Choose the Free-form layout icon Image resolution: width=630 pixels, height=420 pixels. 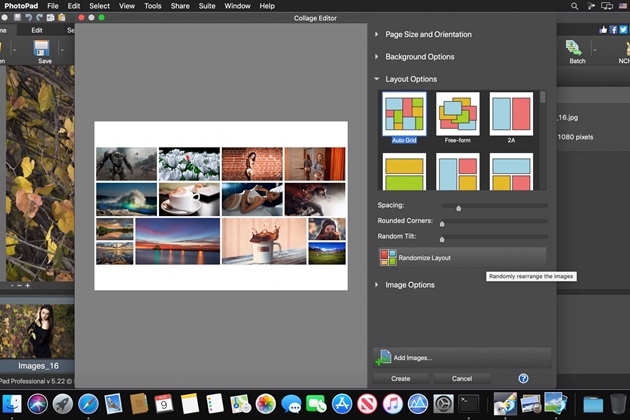point(457,114)
